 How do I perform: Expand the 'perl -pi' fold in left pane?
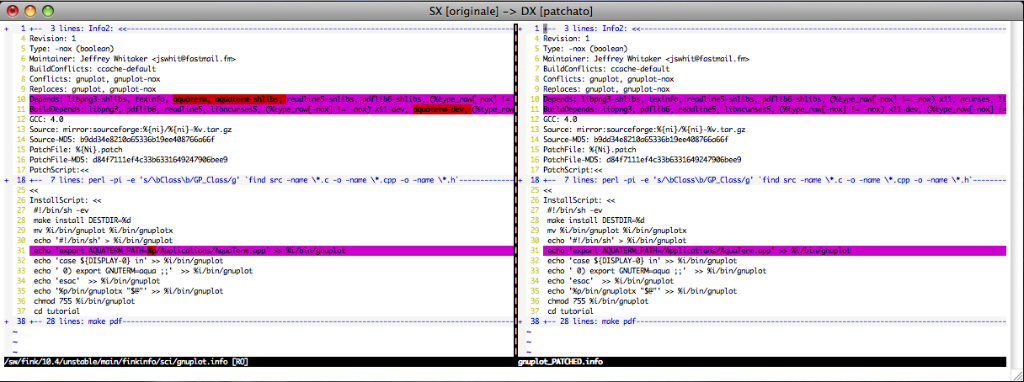pyautogui.click(x=6, y=179)
